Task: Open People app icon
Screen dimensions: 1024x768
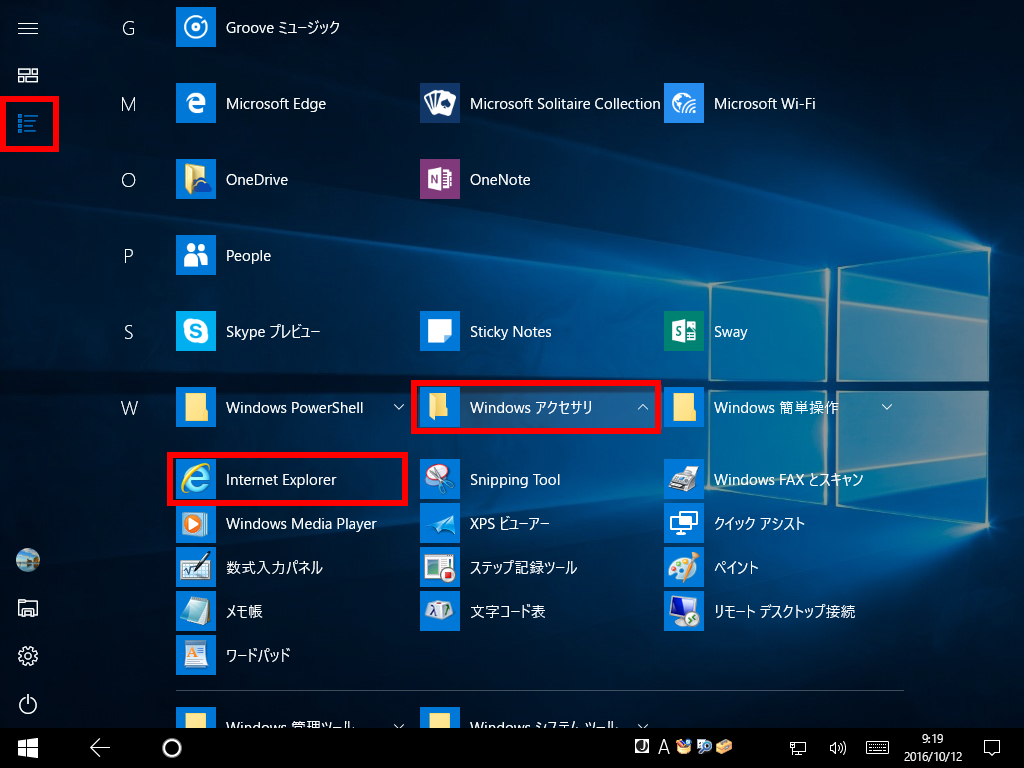Action: point(196,255)
